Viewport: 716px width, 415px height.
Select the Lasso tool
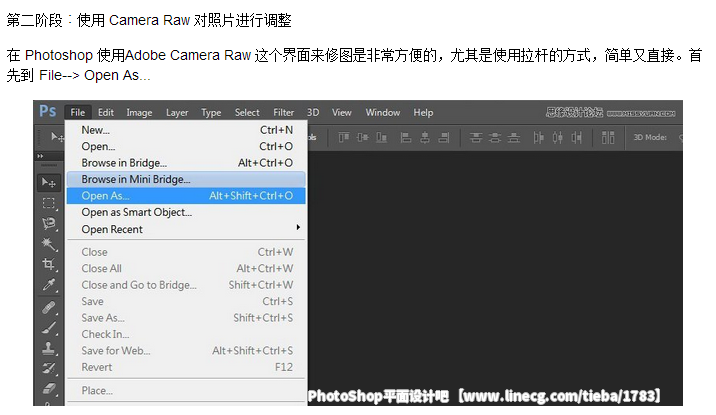tap(48, 223)
